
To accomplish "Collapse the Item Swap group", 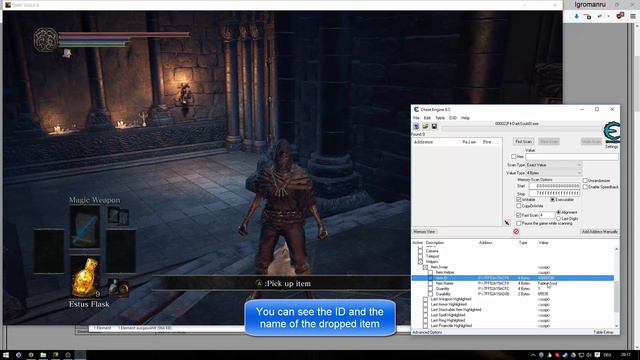I will (425, 267).
